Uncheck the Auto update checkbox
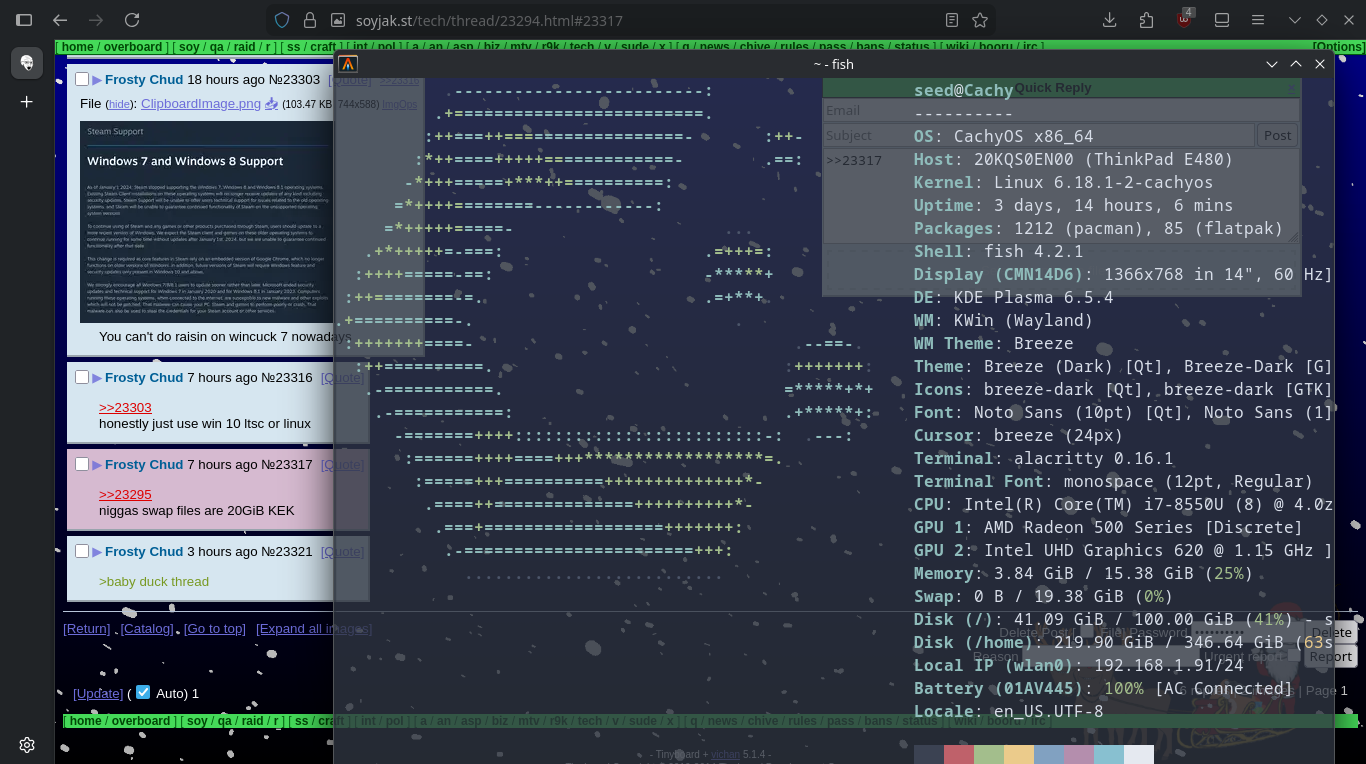The image size is (1366, 764). pyautogui.click(x=143, y=693)
